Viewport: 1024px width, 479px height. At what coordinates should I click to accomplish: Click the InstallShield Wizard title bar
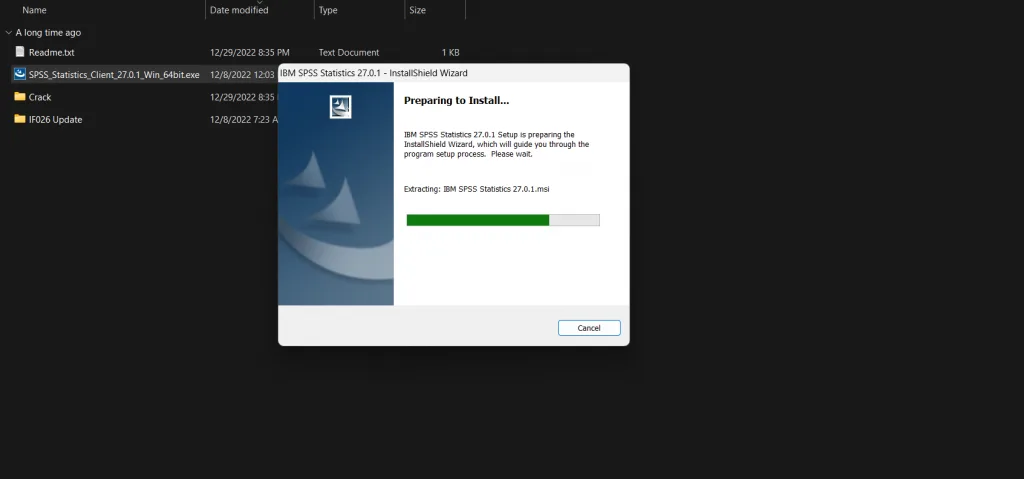tap(453, 73)
